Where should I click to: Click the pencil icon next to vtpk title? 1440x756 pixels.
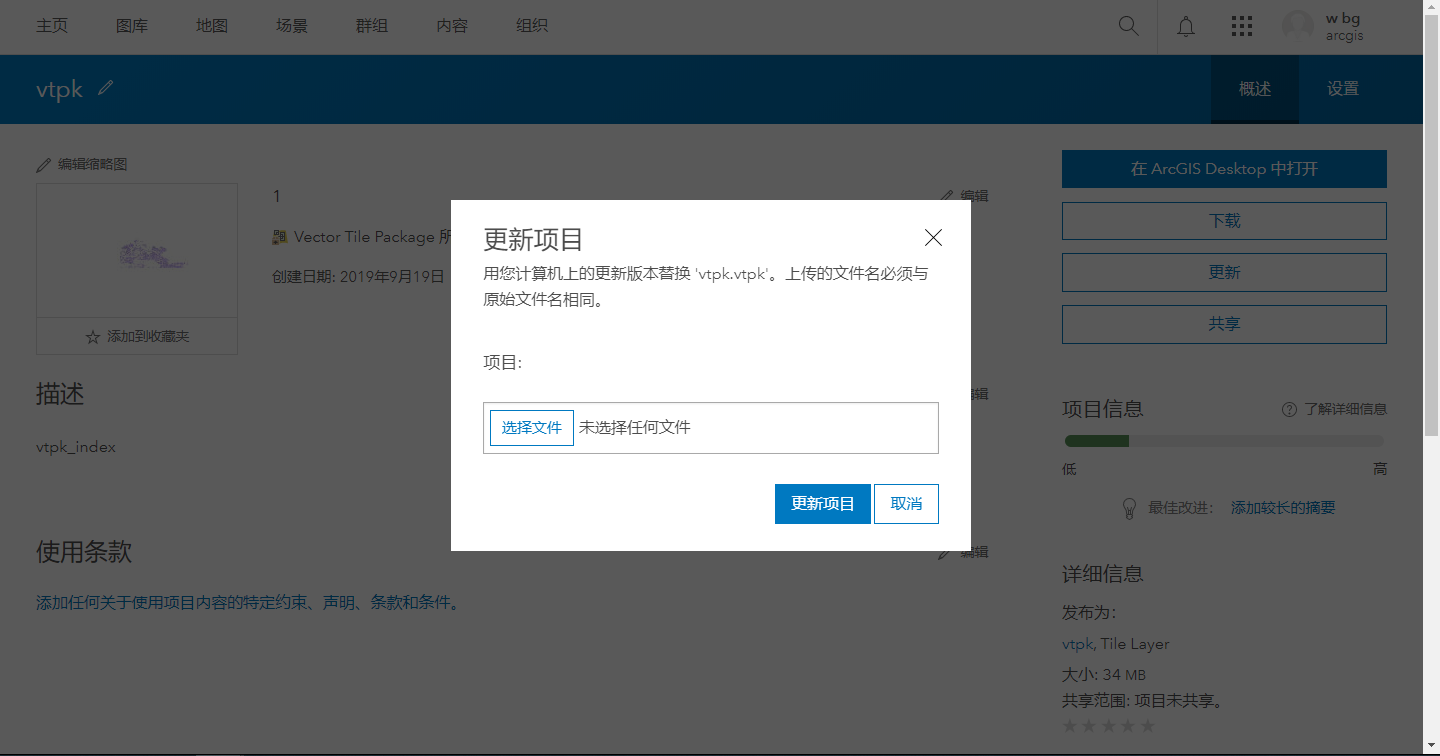pyautogui.click(x=106, y=88)
